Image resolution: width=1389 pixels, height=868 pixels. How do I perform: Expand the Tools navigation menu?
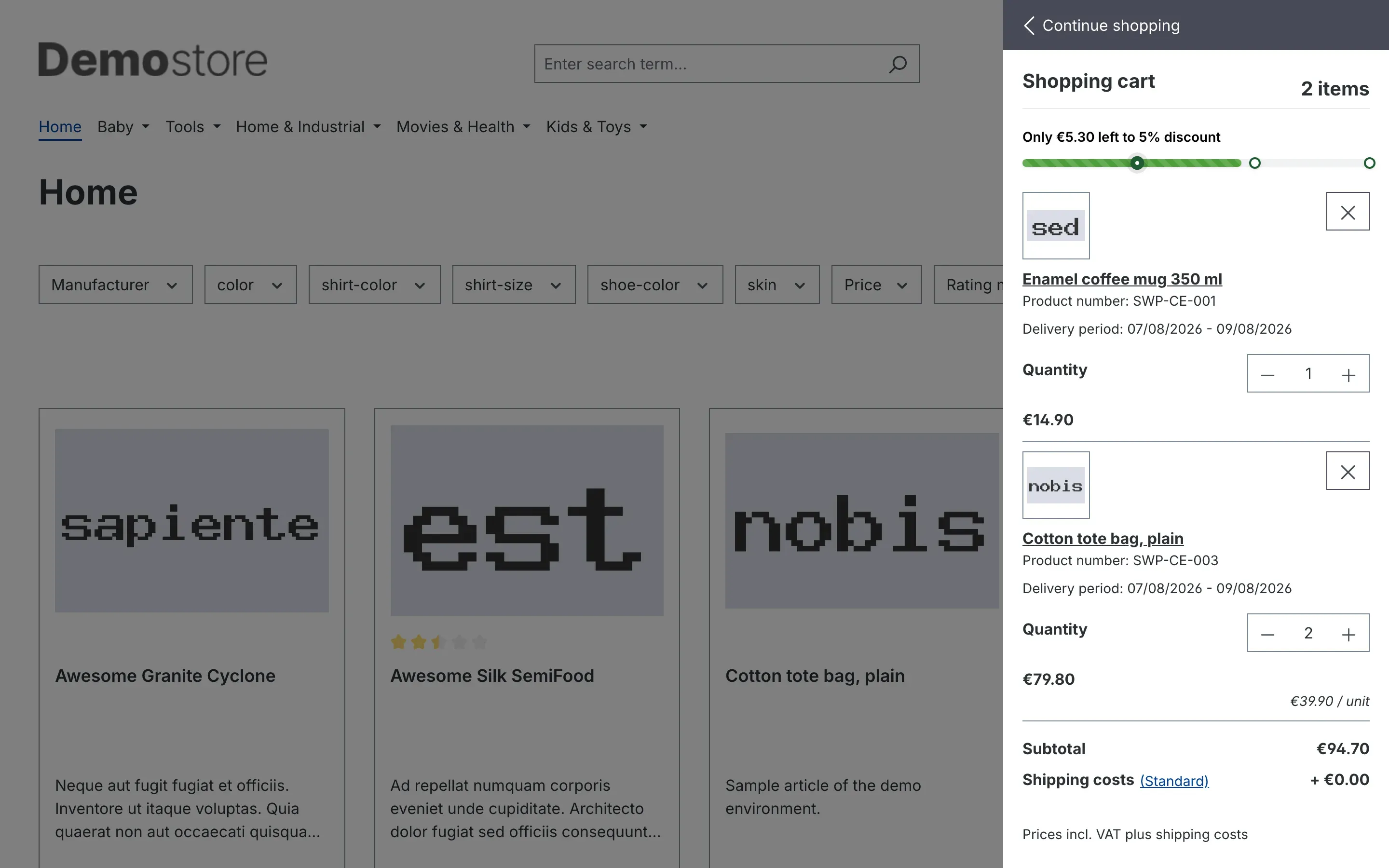pos(193,127)
